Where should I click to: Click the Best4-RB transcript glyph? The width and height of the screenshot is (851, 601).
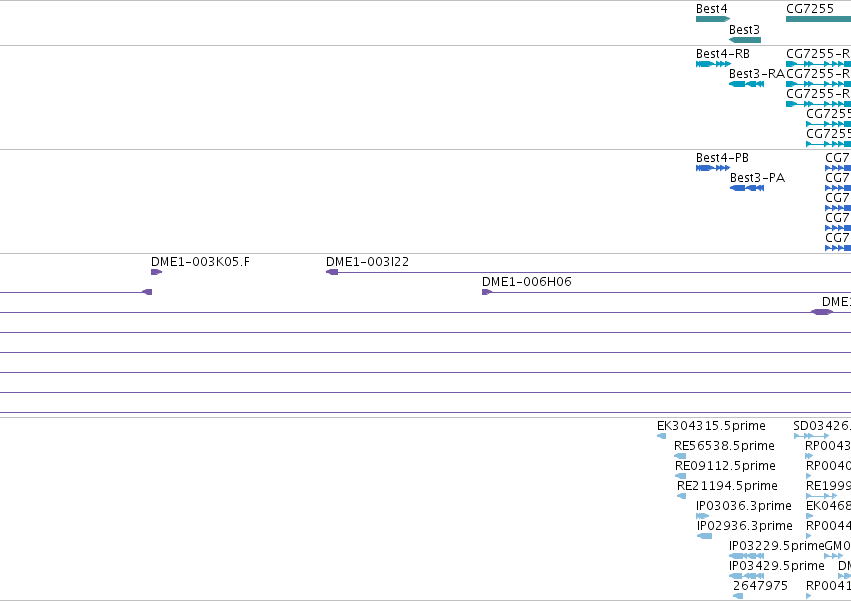(x=713, y=64)
